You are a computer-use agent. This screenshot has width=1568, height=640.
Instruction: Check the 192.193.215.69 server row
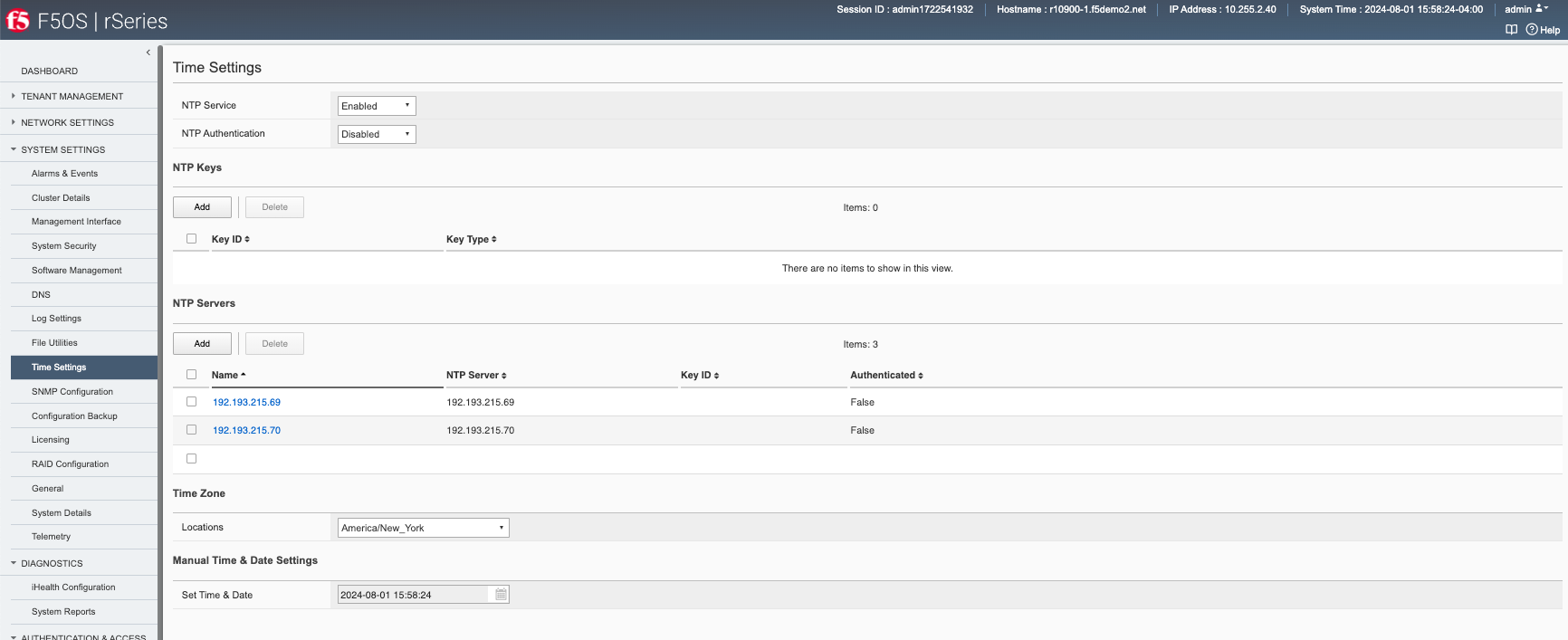[191, 402]
